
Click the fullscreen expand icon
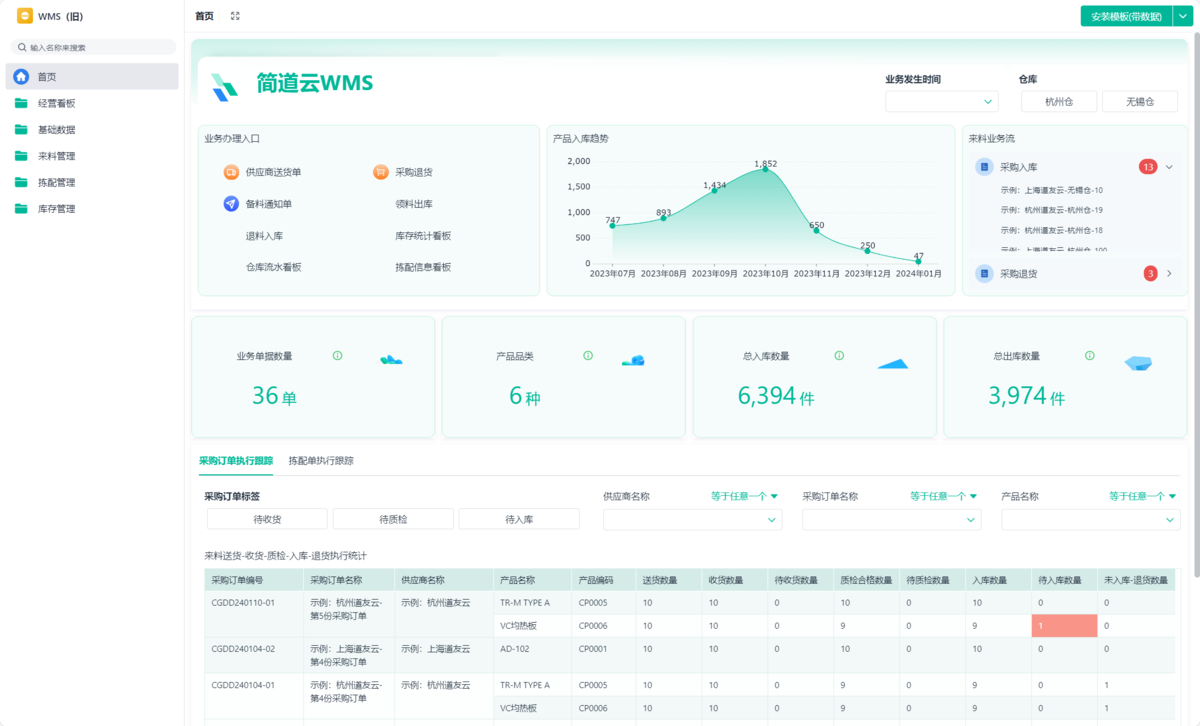[235, 16]
